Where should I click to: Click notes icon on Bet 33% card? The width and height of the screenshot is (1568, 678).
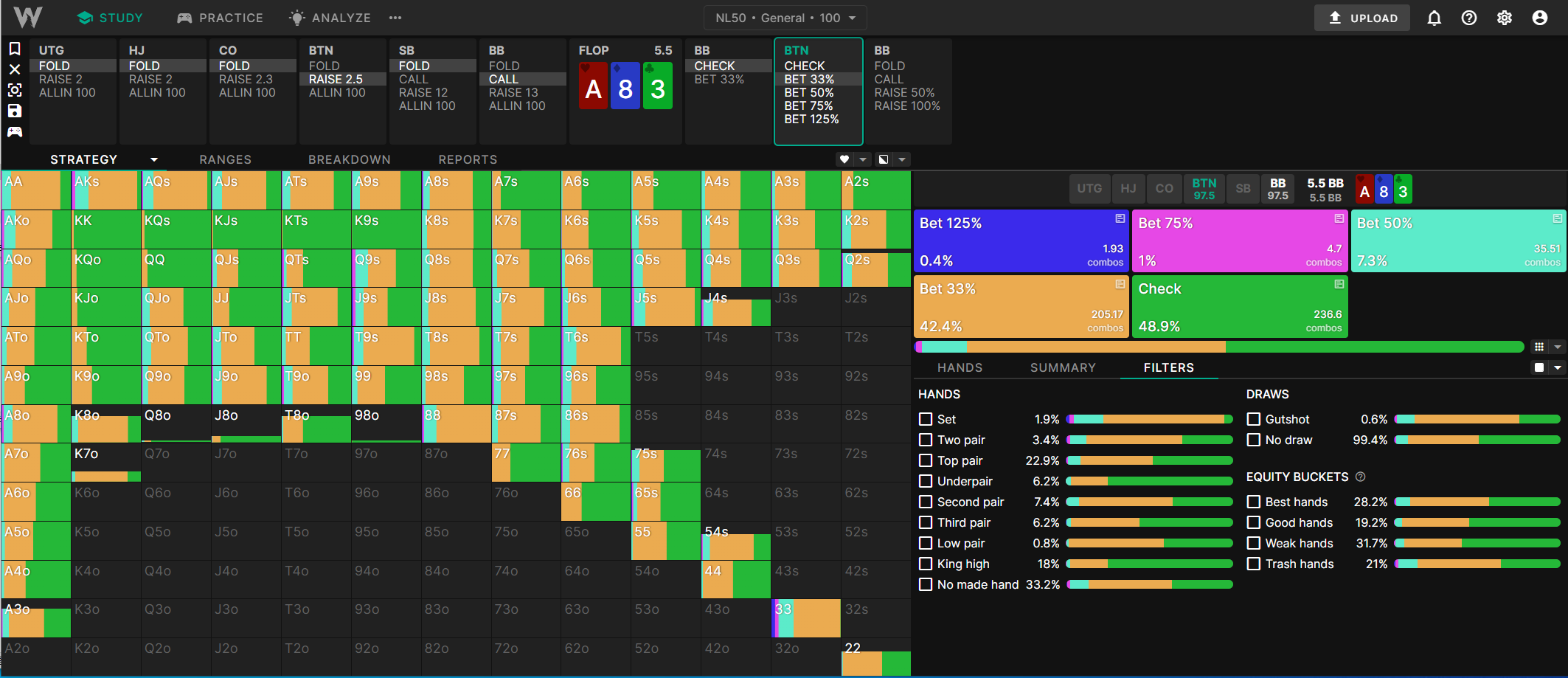[x=1120, y=284]
